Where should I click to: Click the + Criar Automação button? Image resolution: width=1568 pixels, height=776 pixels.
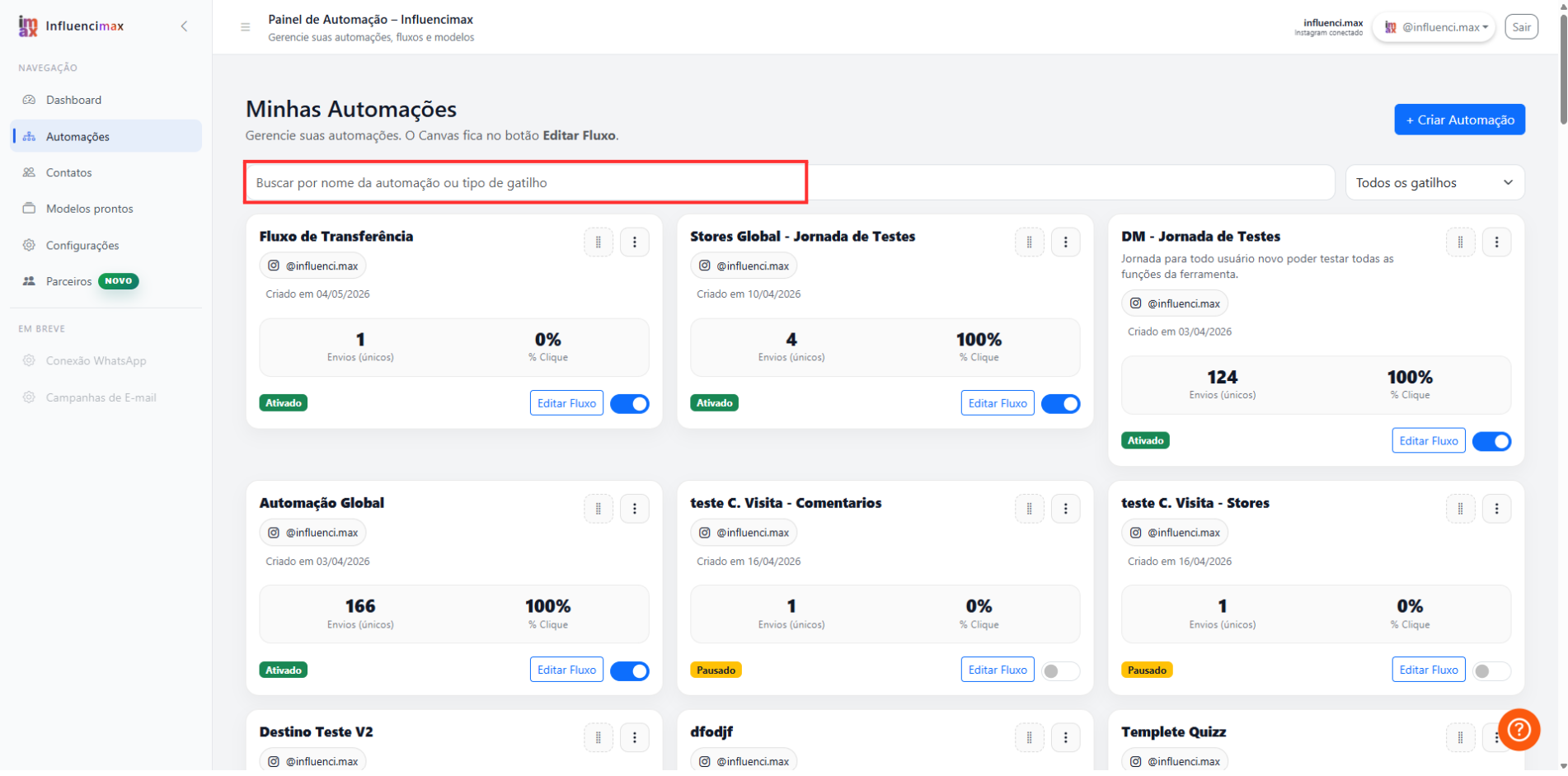(1460, 120)
